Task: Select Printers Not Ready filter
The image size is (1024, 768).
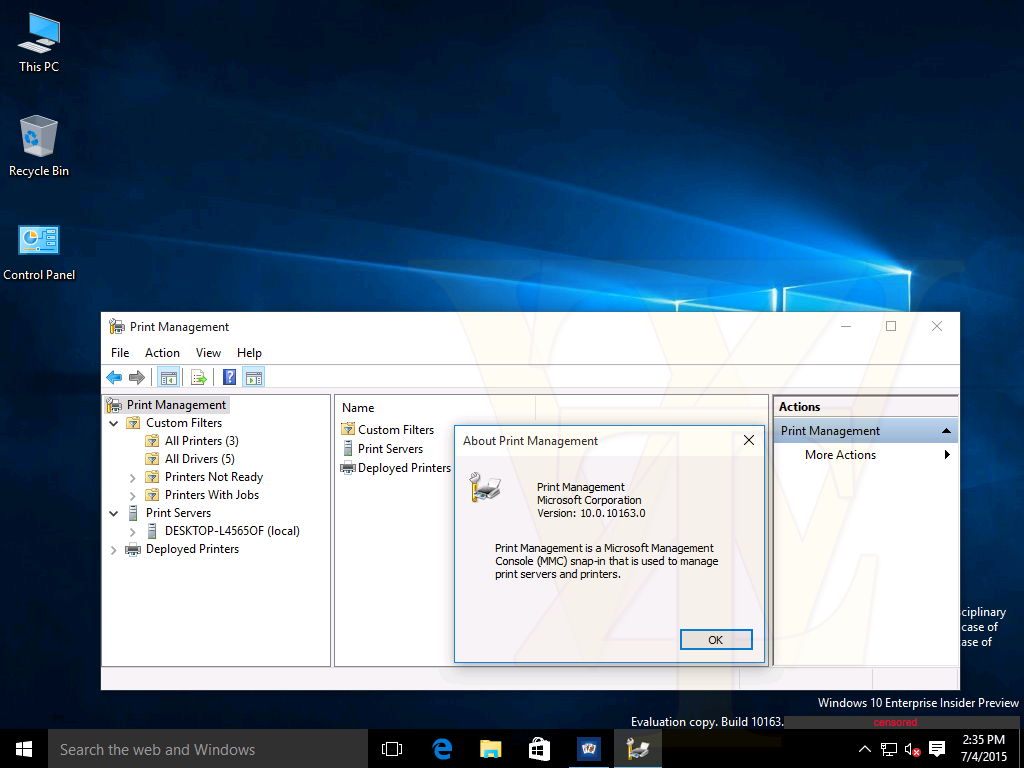Action: click(x=214, y=477)
